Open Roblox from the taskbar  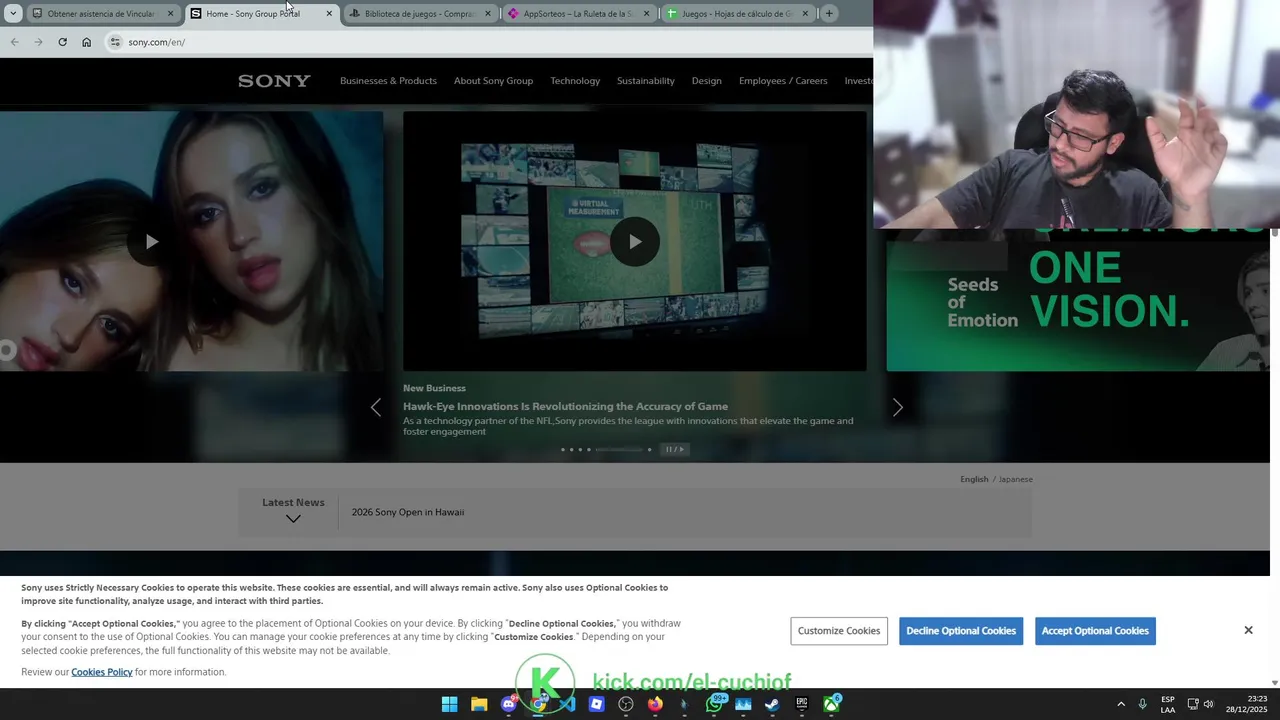click(596, 704)
